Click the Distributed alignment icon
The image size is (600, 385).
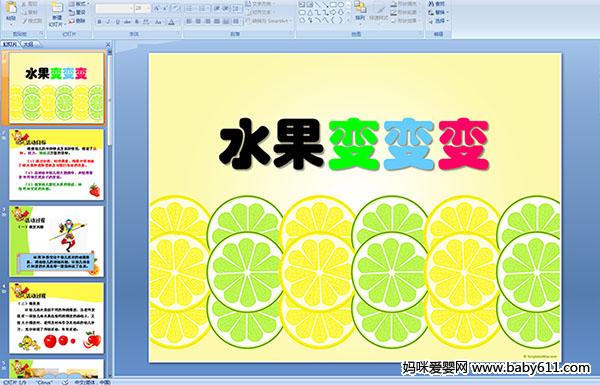[x=226, y=21]
